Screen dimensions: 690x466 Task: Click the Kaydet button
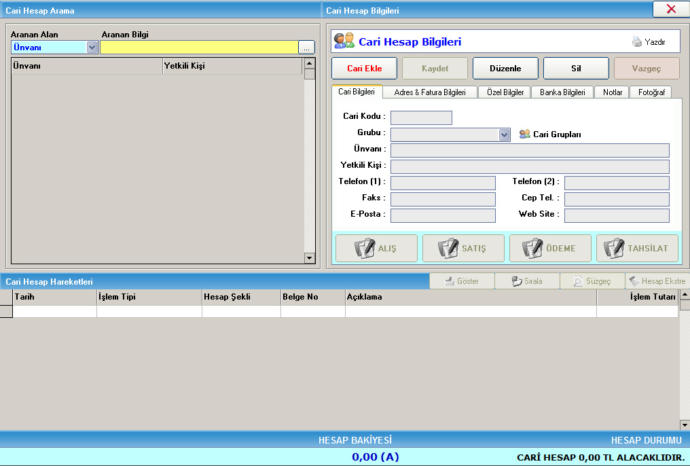pyautogui.click(x=435, y=69)
